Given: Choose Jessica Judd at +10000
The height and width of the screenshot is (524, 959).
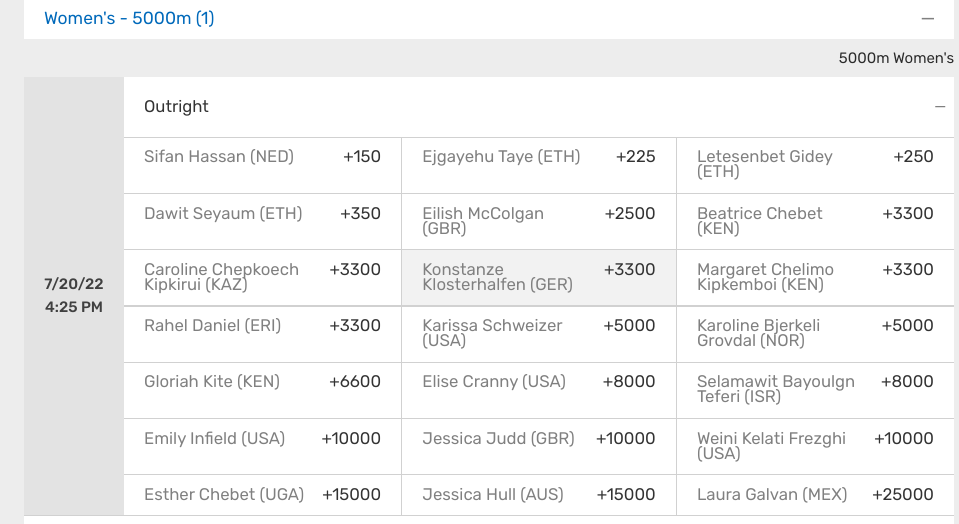Looking at the screenshot, I should click(539, 446).
